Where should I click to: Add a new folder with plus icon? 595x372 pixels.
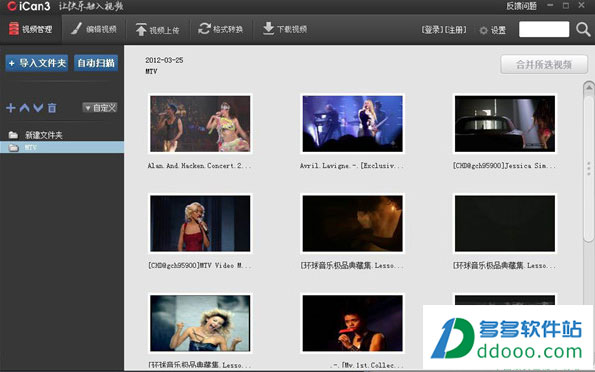(11, 108)
